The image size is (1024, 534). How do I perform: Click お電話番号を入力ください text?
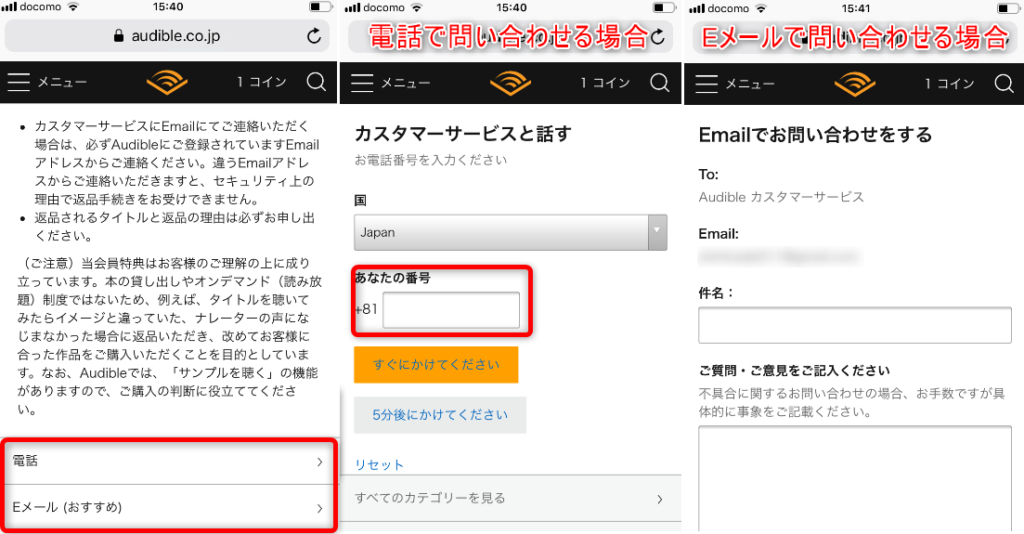tap(430, 161)
